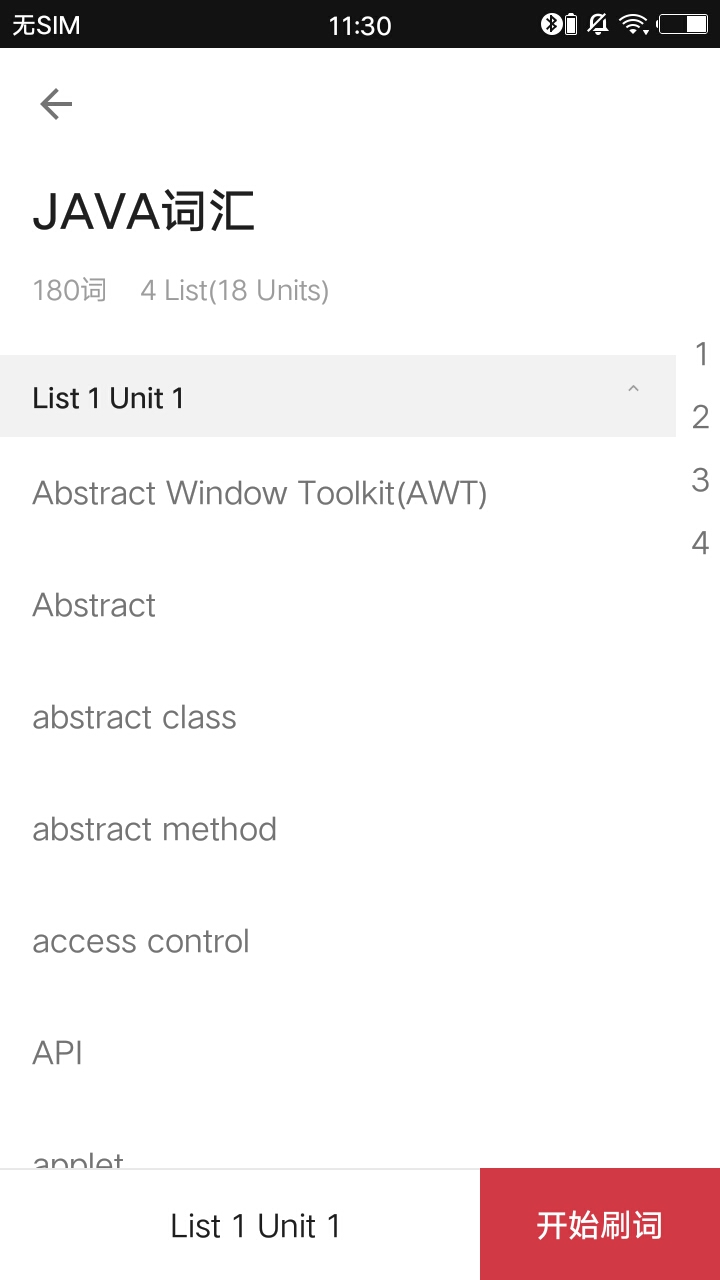
Task: Click the Bluetooth status icon
Action: [x=551, y=24]
